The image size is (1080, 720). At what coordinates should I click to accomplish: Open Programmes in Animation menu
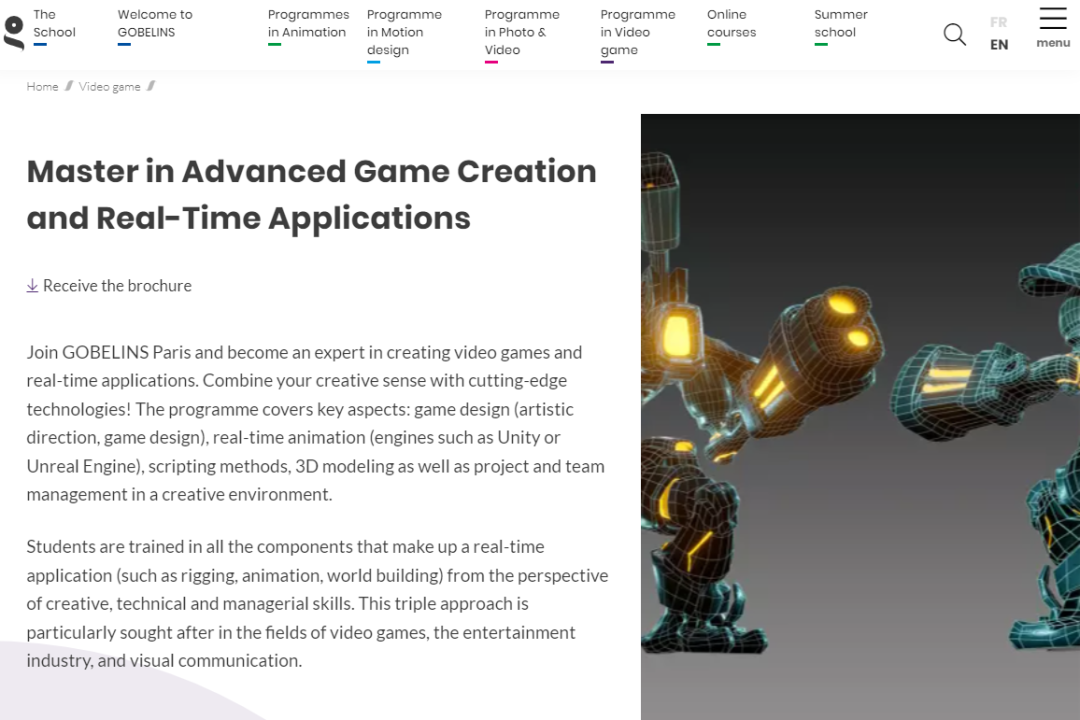pyautogui.click(x=308, y=23)
